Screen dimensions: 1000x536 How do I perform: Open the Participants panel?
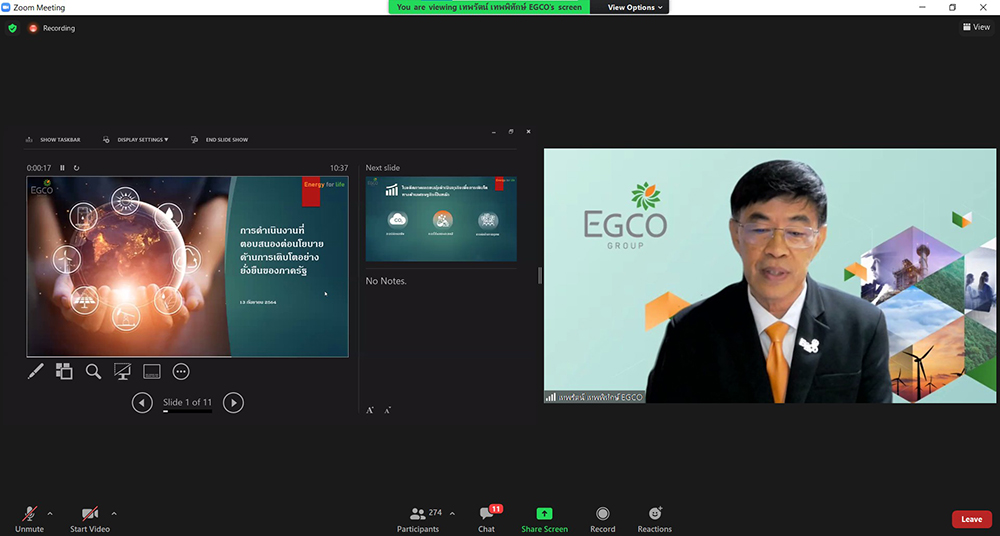419,519
